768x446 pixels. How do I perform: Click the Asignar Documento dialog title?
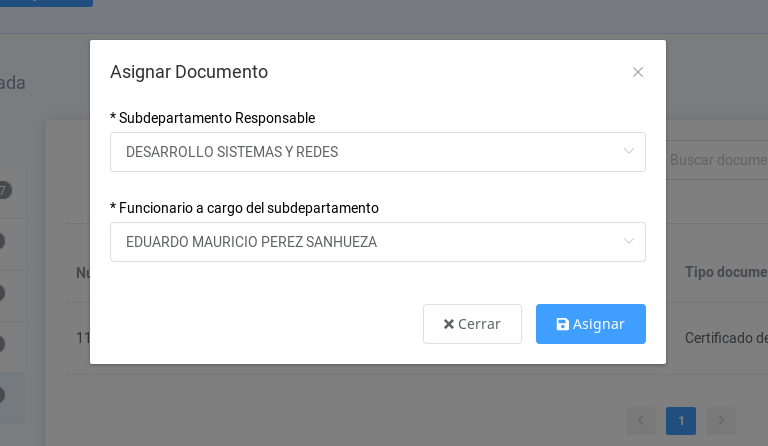(189, 72)
